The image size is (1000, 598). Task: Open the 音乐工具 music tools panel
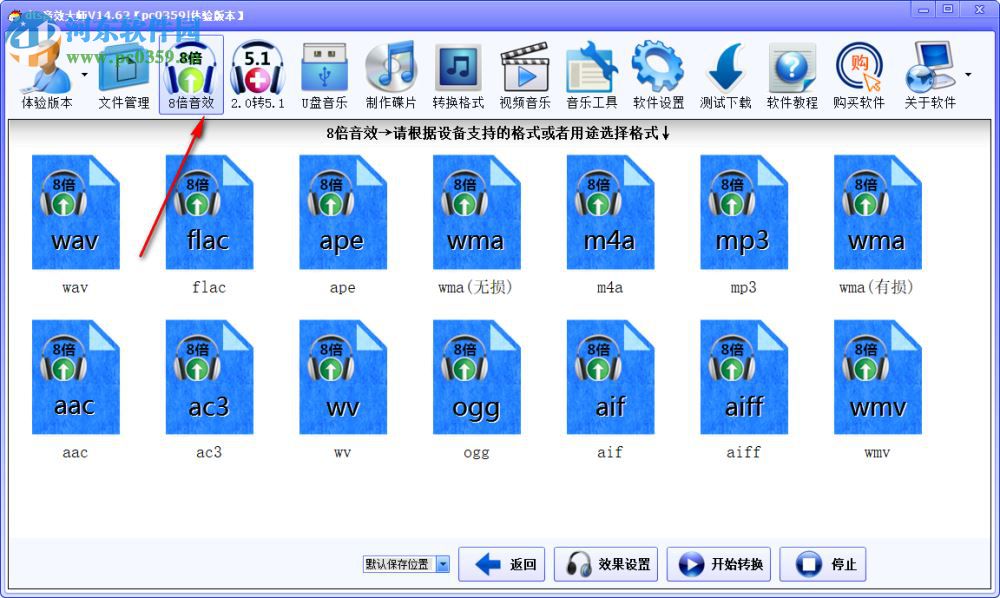591,72
